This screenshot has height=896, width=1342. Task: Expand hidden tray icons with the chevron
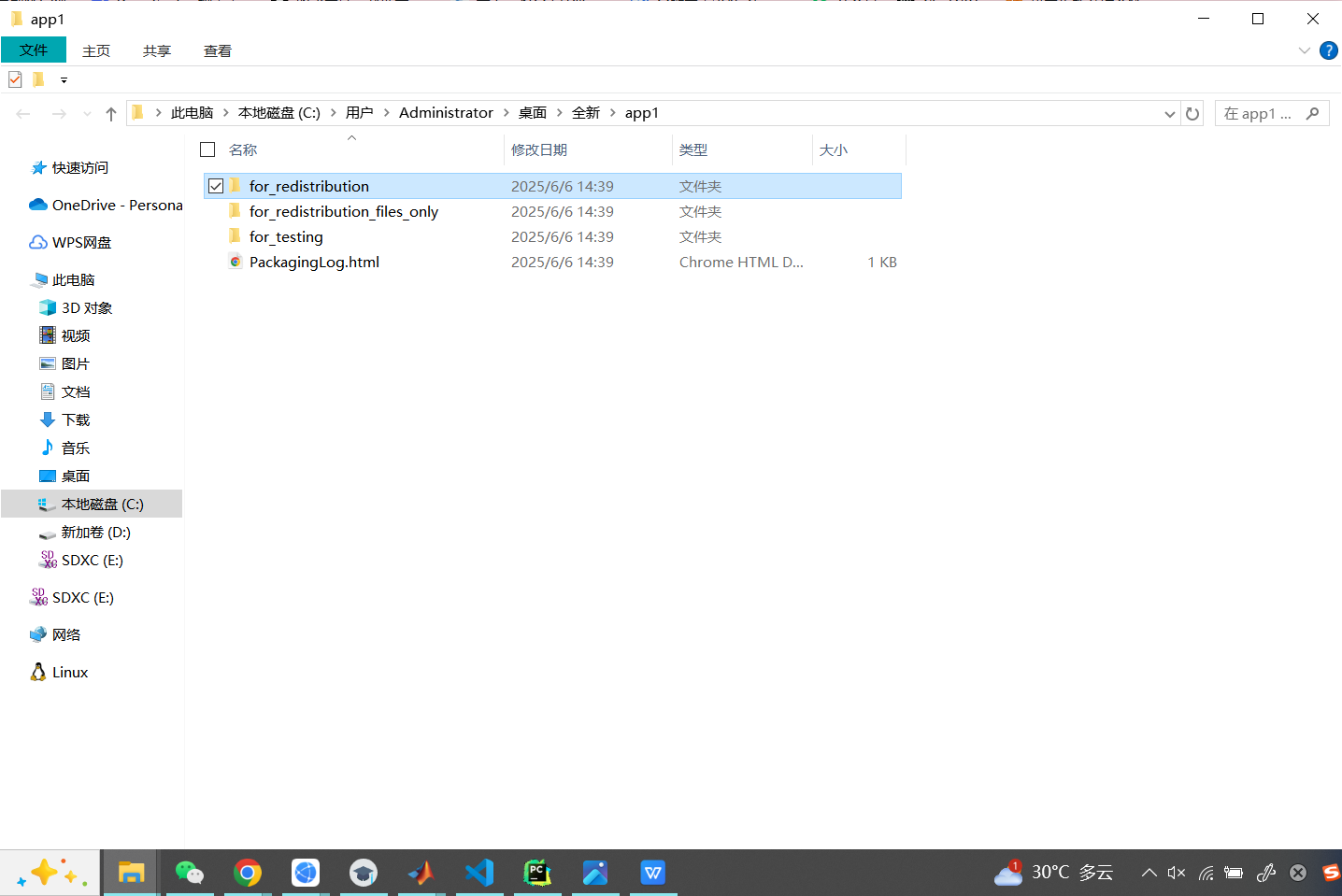[x=1149, y=873]
